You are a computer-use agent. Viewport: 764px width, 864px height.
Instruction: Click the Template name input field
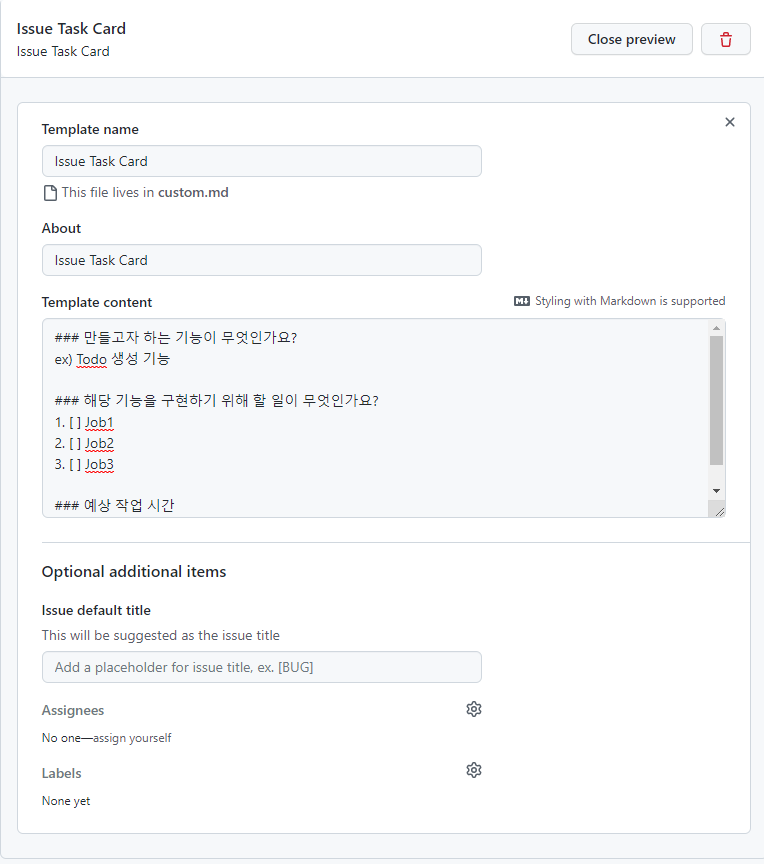tap(261, 161)
